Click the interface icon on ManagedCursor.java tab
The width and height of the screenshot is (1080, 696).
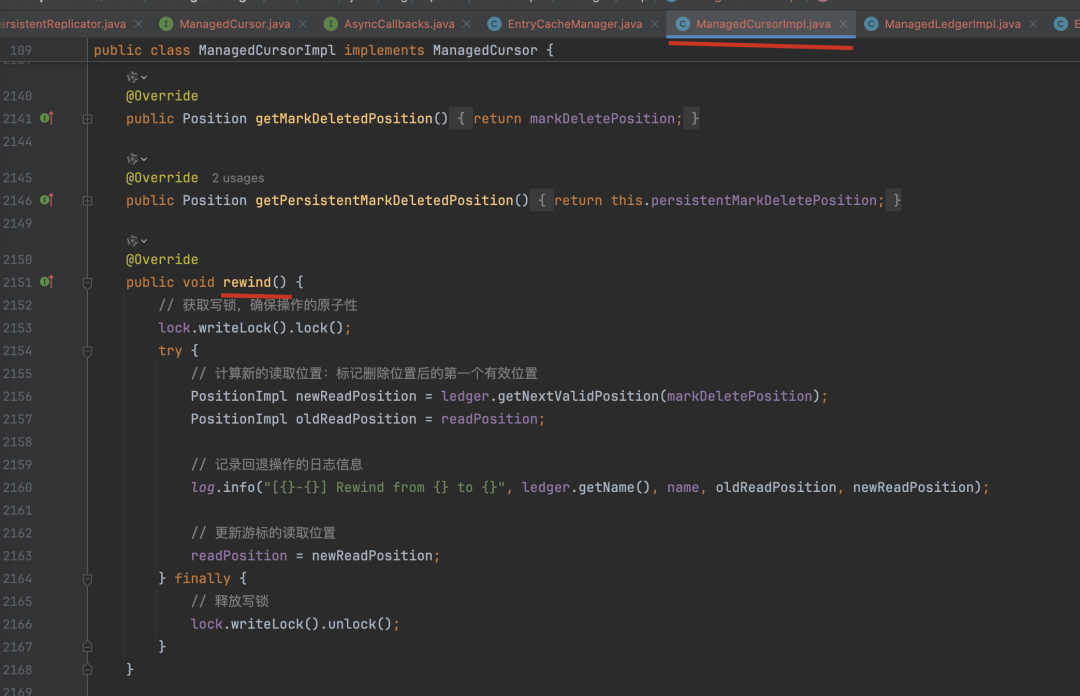(166, 24)
